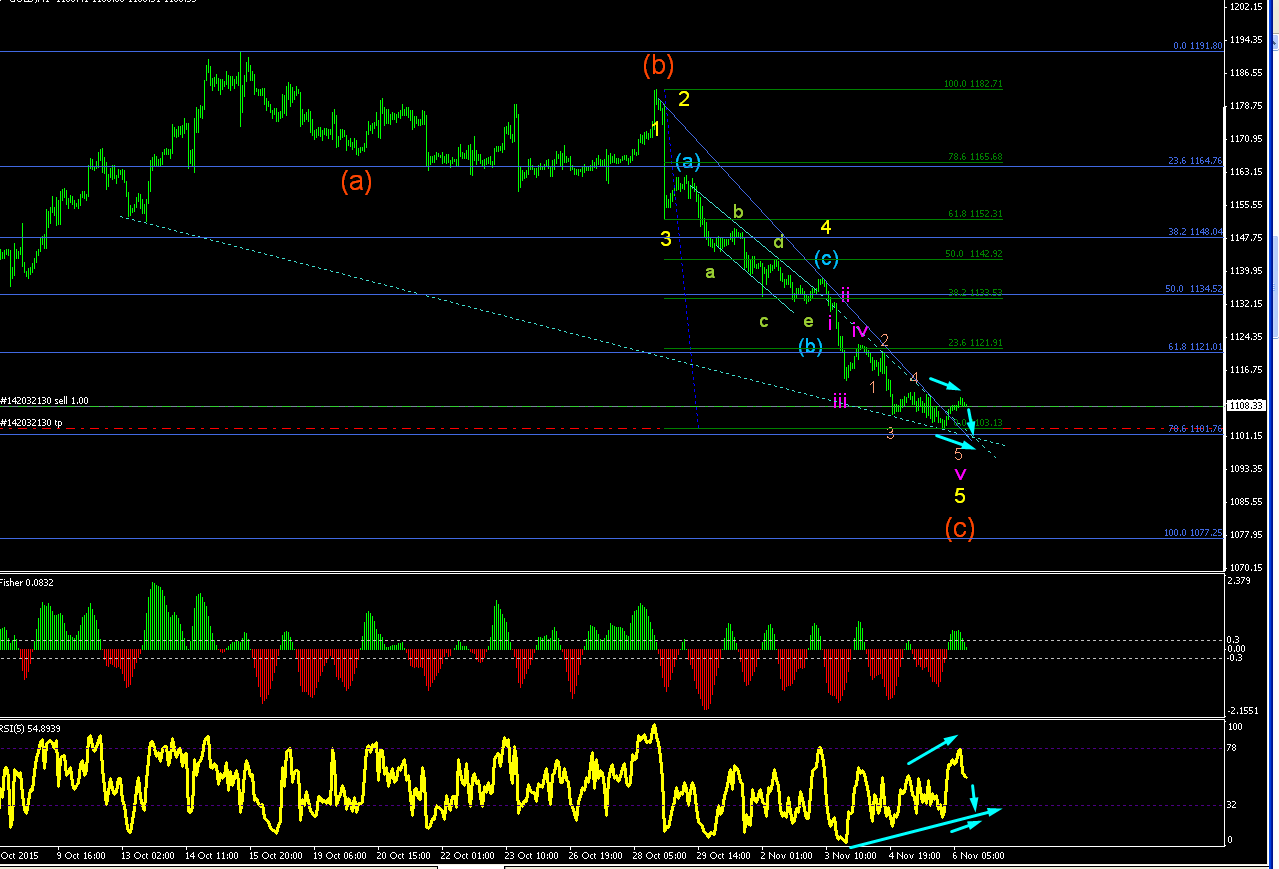The width and height of the screenshot is (1279, 869).
Task: Click the 1093.35 price scale value
Action: pyautogui.click(x=1246, y=468)
